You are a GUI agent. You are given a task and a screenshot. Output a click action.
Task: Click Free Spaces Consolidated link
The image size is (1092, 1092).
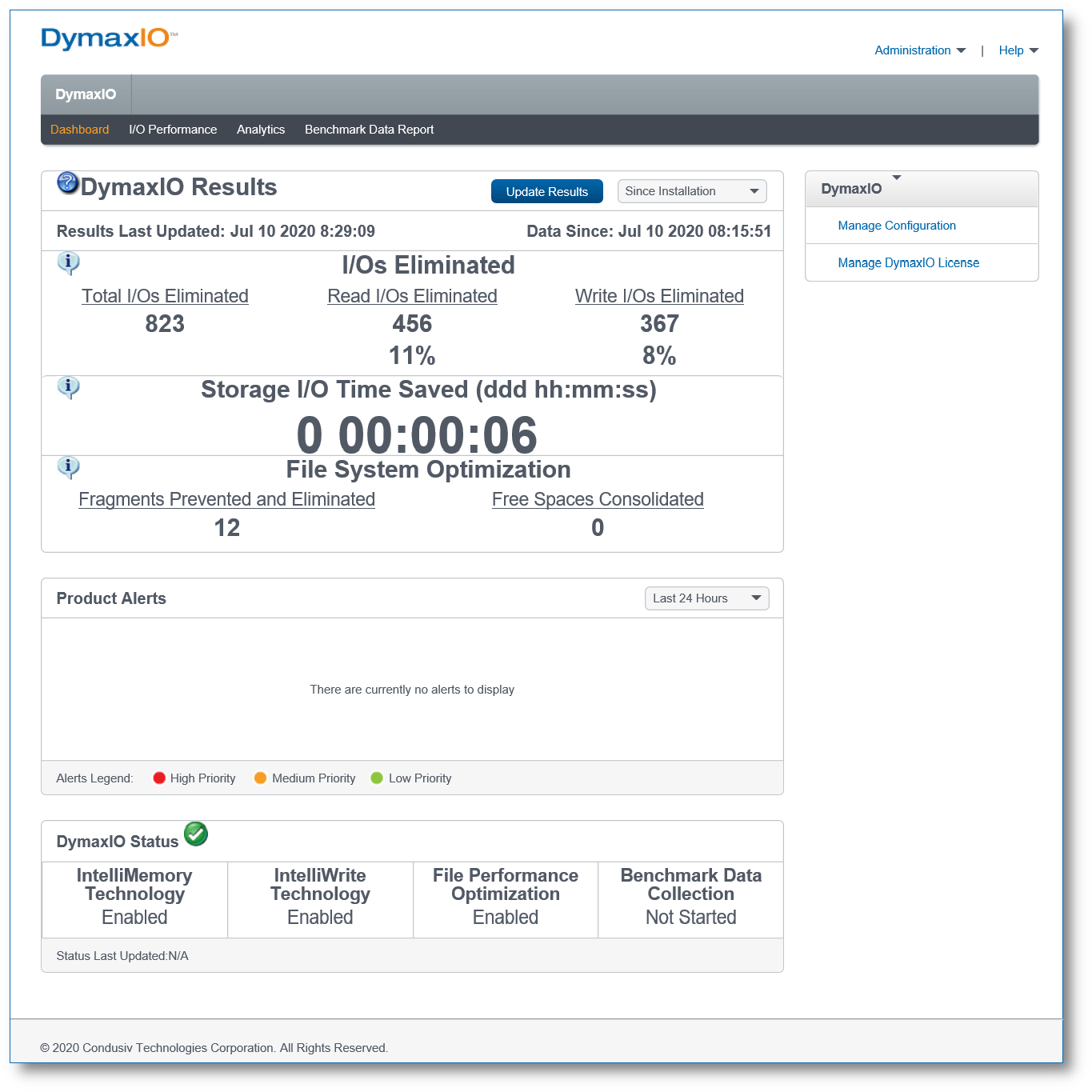598,499
